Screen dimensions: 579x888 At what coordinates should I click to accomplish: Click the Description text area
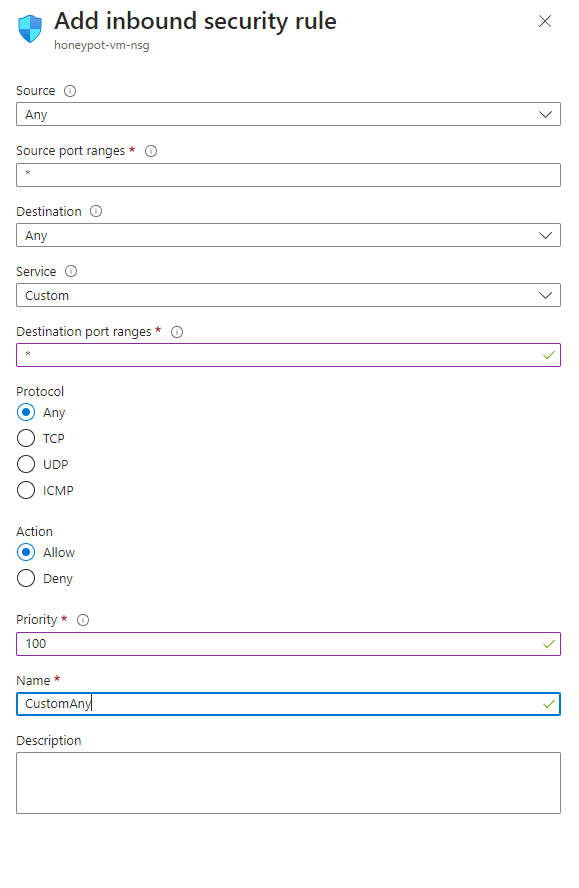click(x=288, y=783)
